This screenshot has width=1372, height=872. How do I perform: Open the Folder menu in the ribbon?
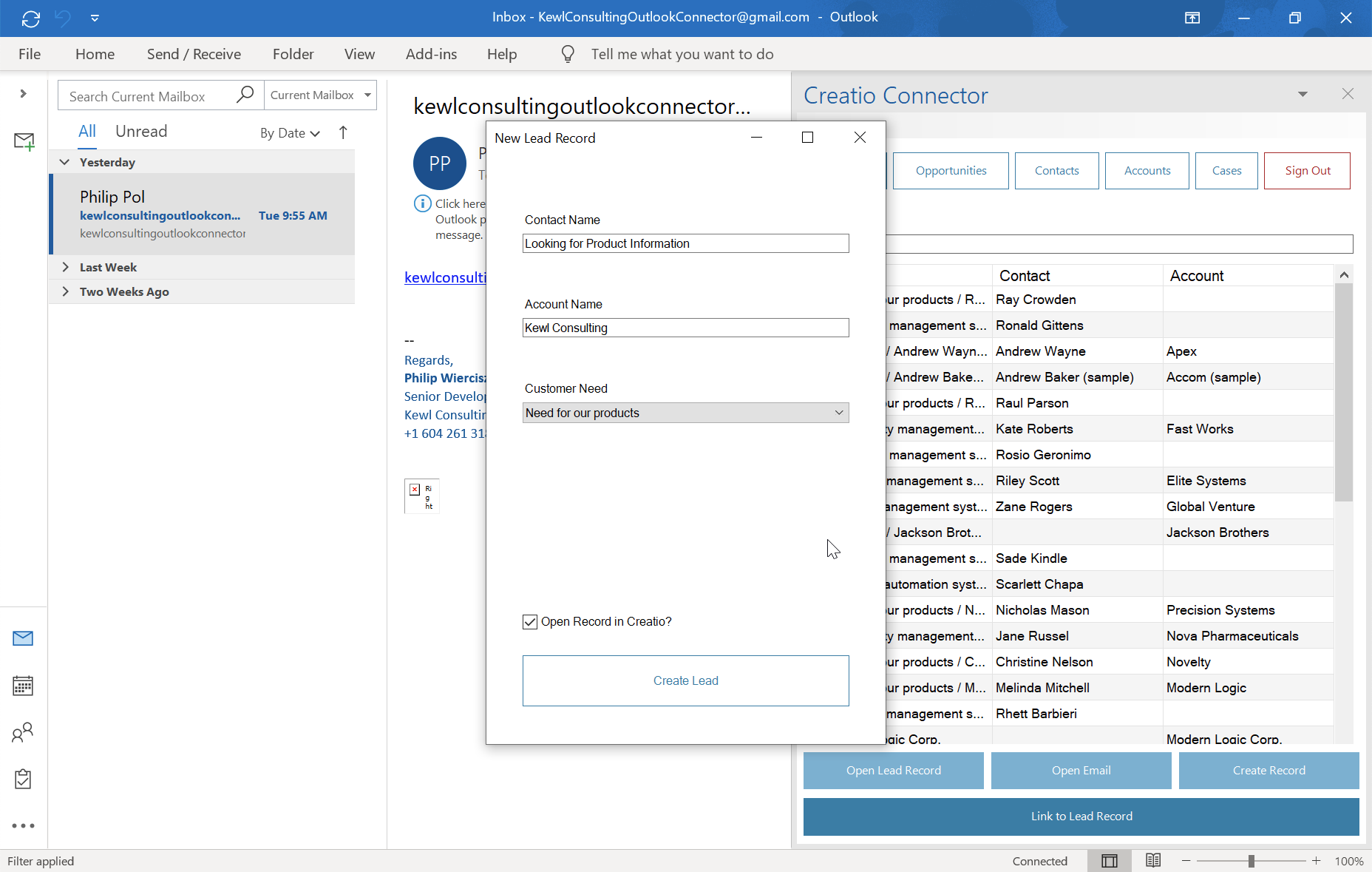point(293,53)
